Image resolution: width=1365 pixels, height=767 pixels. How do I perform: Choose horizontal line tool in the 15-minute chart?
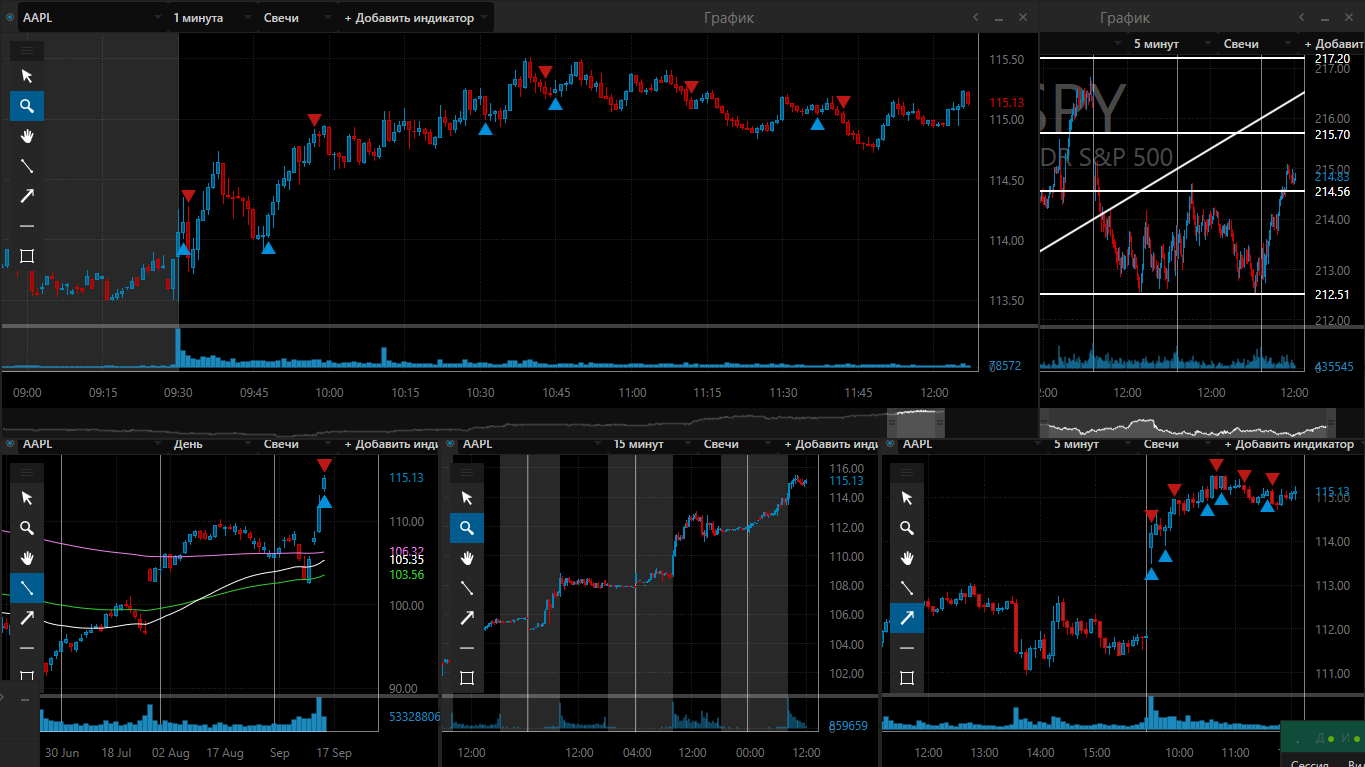(467, 648)
